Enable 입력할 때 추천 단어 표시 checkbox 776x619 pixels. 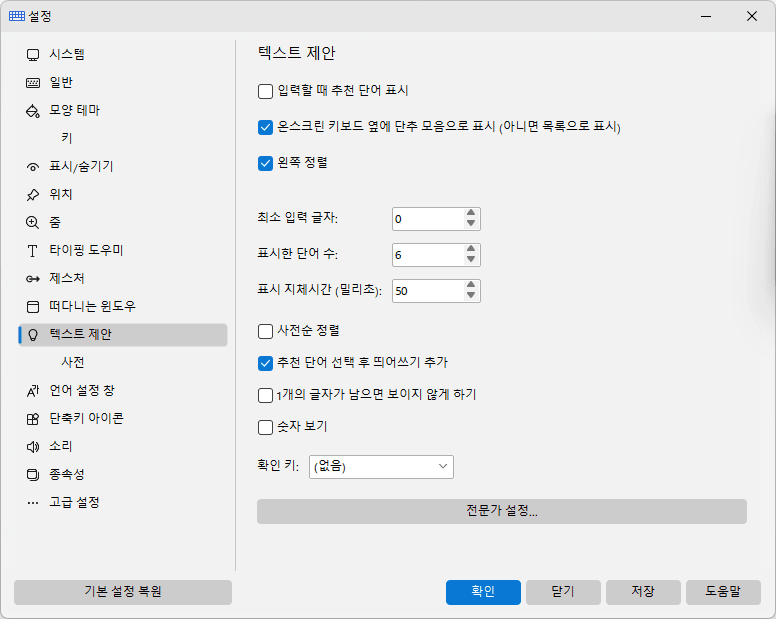click(x=265, y=91)
